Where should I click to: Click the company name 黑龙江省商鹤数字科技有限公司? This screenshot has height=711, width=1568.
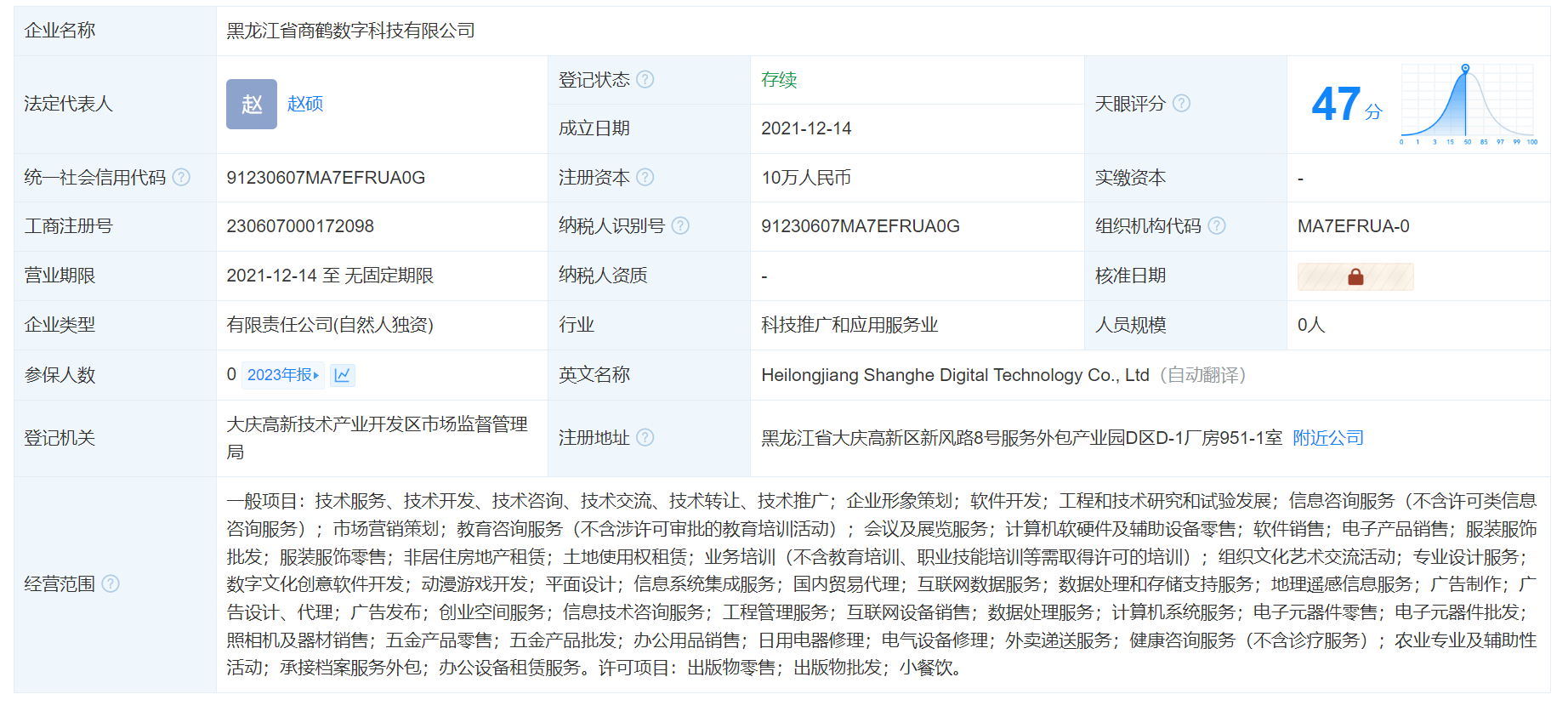[x=350, y=31]
